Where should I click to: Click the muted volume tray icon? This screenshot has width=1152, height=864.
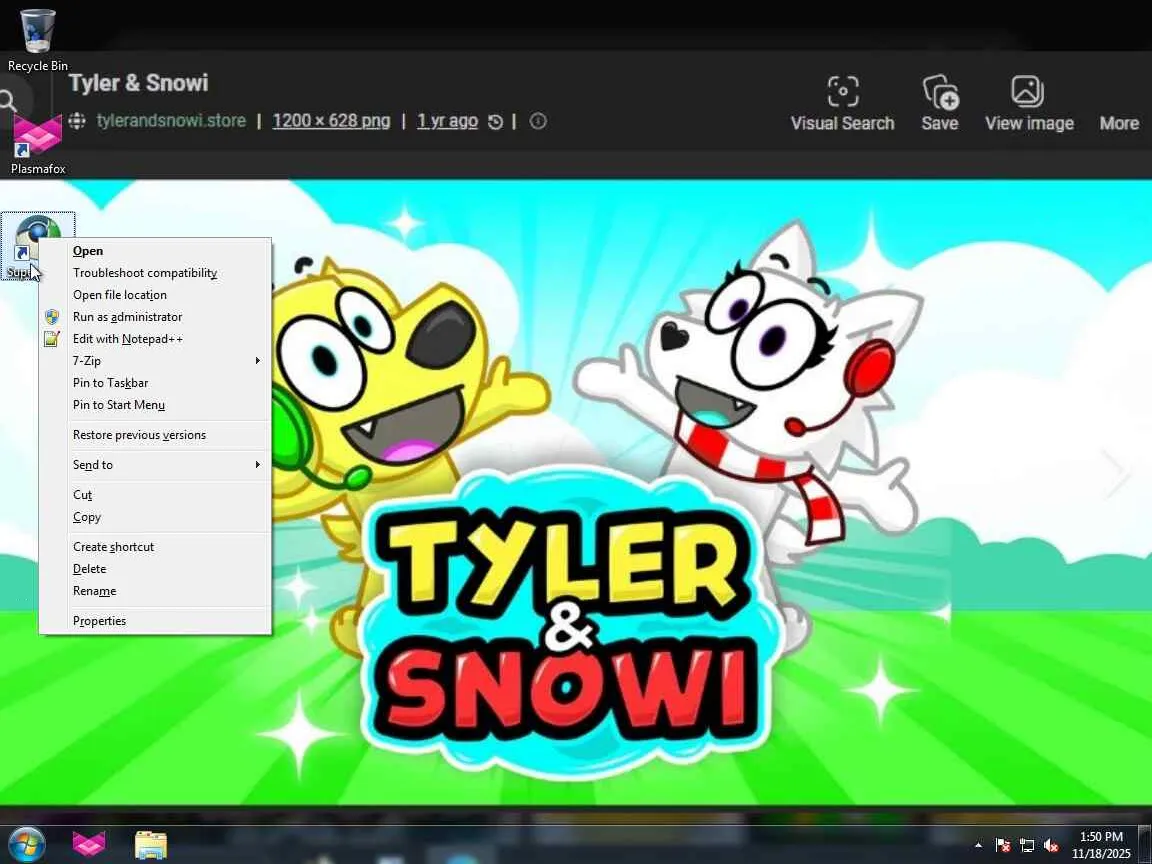[x=1051, y=846]
